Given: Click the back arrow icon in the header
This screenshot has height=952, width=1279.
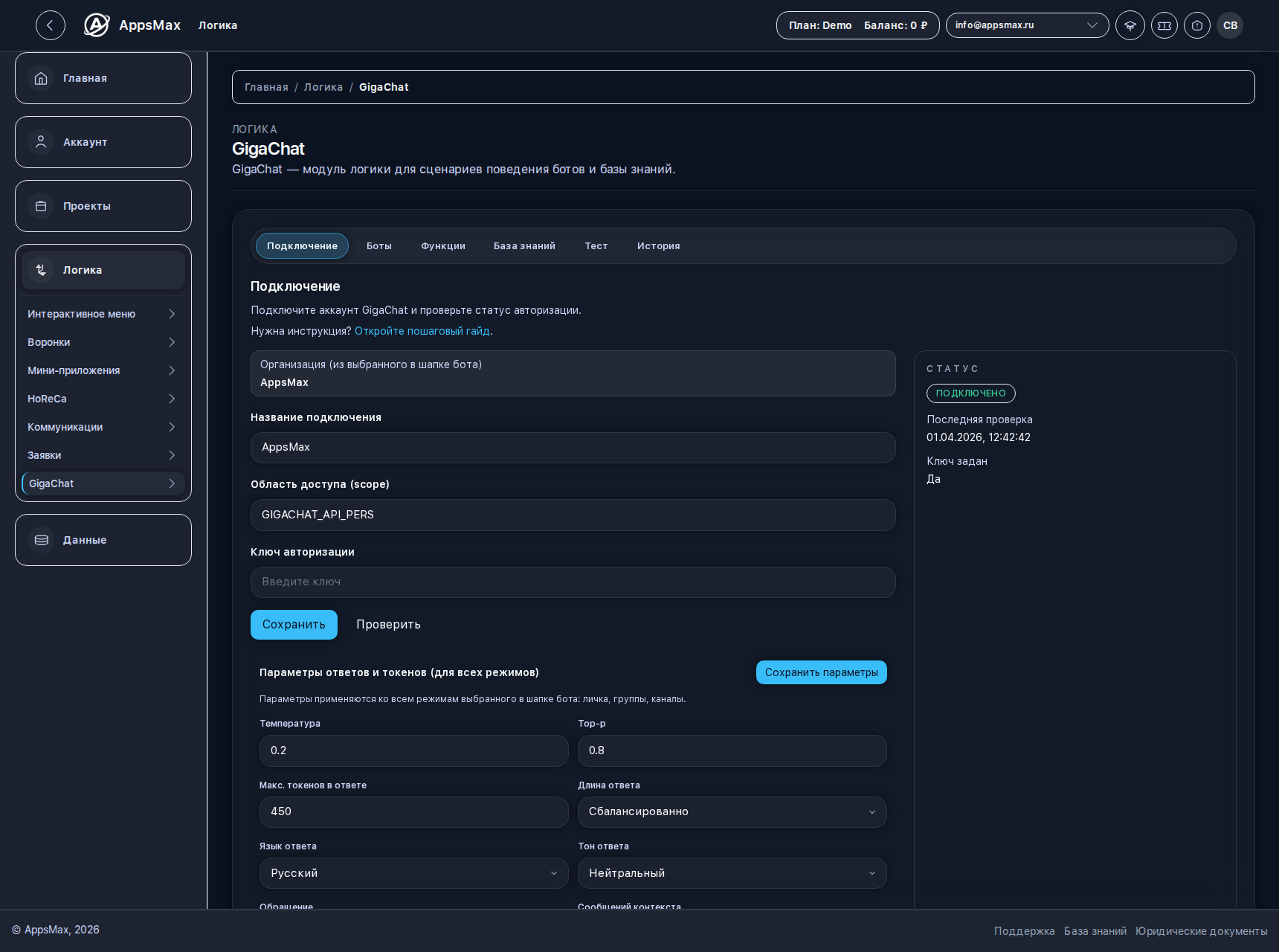Looking at the screenshot, I should (51, 25).
